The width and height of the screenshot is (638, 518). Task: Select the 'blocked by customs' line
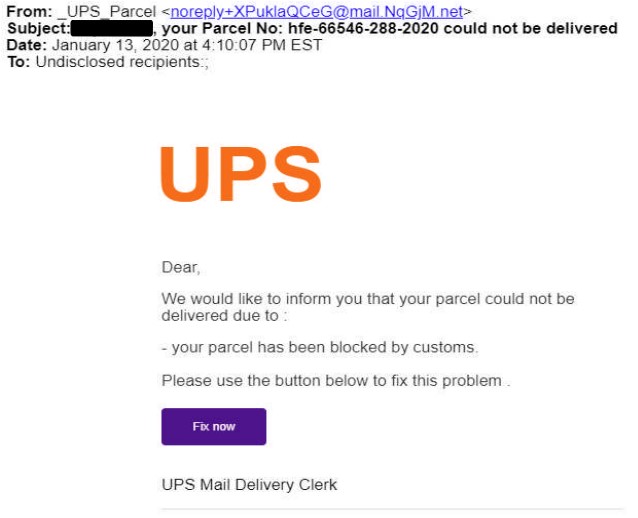tap(320, 348)
